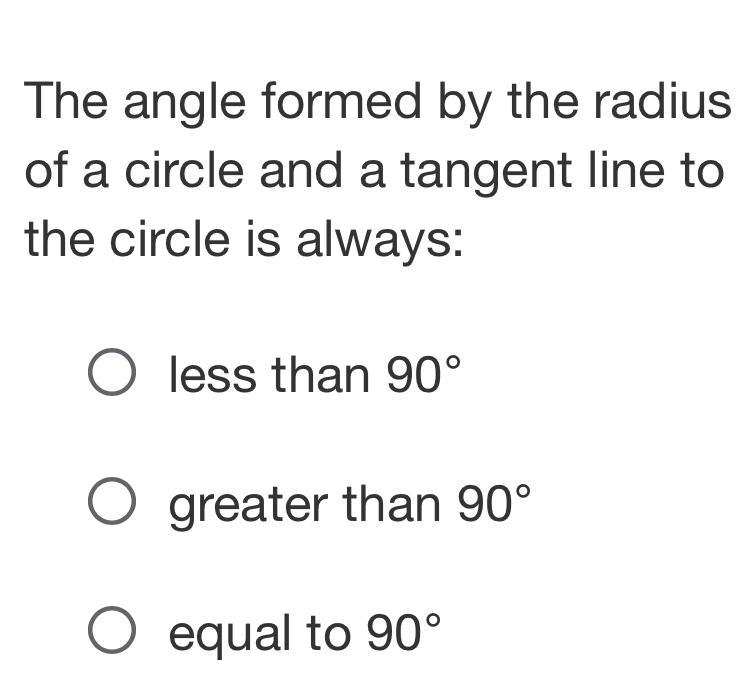Click the '90°' in the 'less than' option
Viewport: 745px width, 692px height.
pos(423,374)
